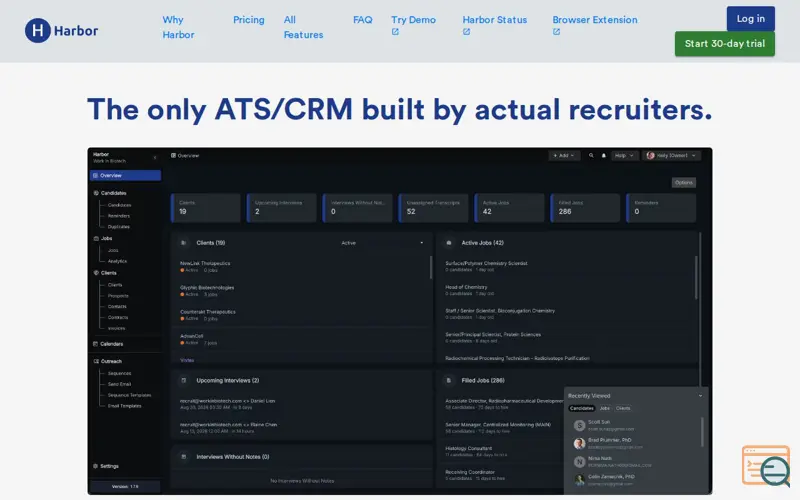Open Analytics under the Jobs section
This screenshot has width=800, height=500.
(117, 261)
